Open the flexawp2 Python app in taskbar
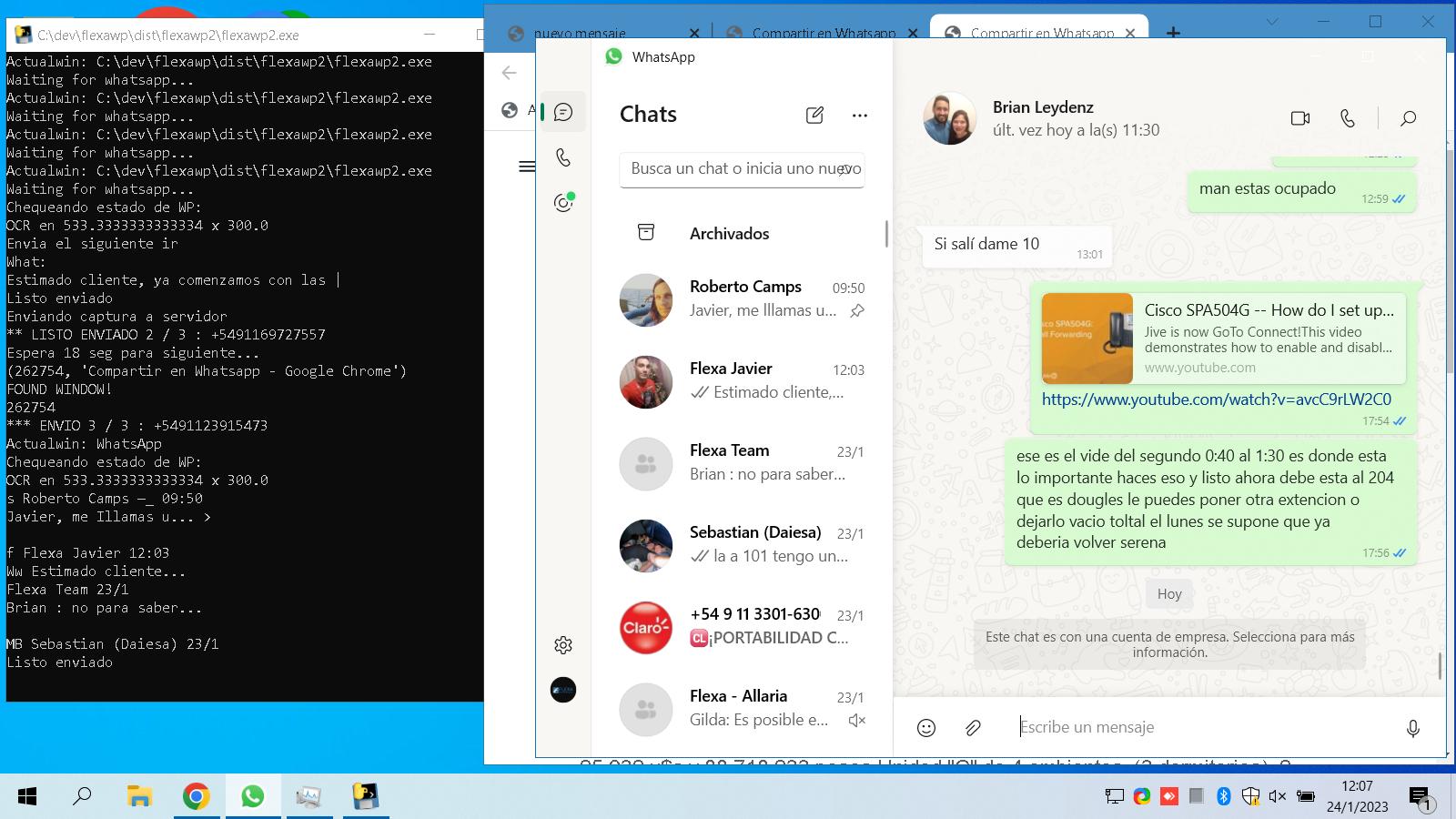1456x819 pixels. (365, 796)
